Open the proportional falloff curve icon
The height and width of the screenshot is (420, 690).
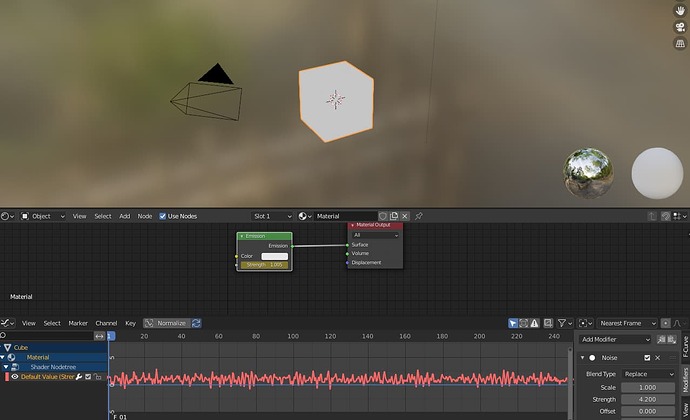tap(677, 323)
